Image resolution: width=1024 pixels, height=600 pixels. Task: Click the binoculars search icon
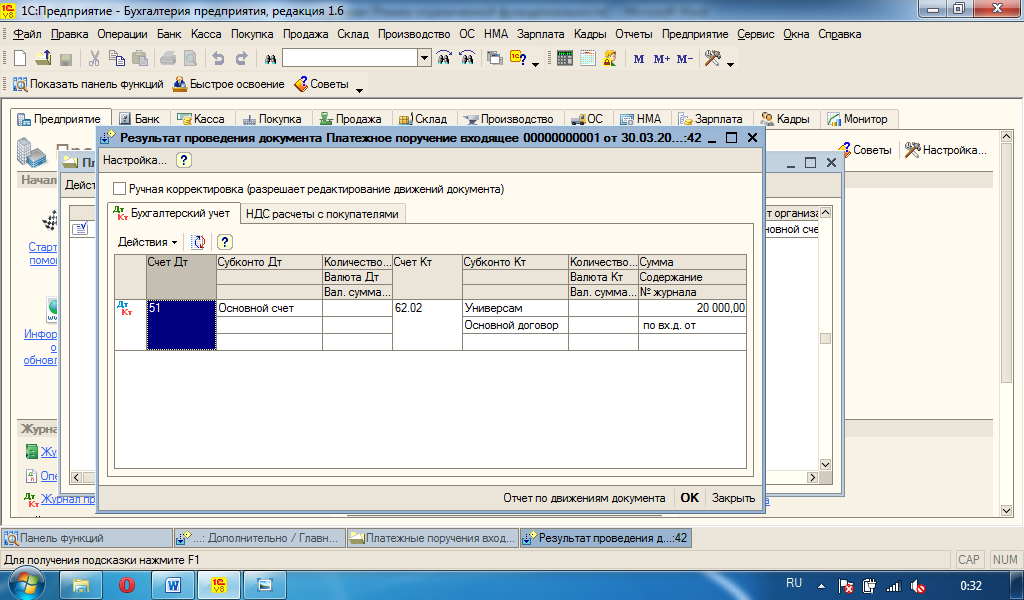tap(269, 59)
